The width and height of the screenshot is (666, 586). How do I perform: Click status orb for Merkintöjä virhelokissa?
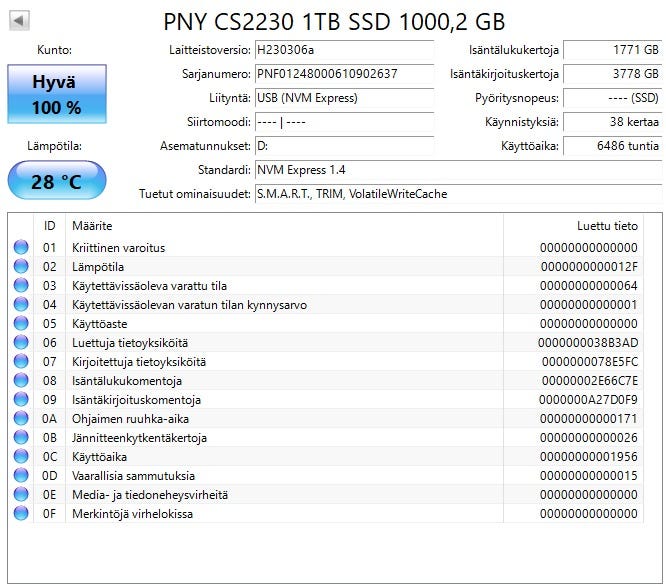21,514
